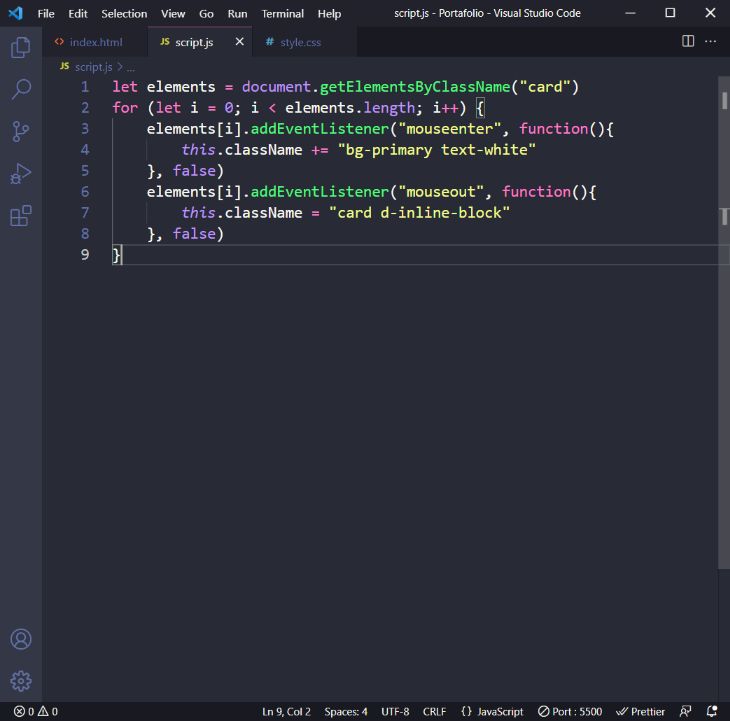
Task: Toggle Live Server on Port 5500
Action: point(570,711)
